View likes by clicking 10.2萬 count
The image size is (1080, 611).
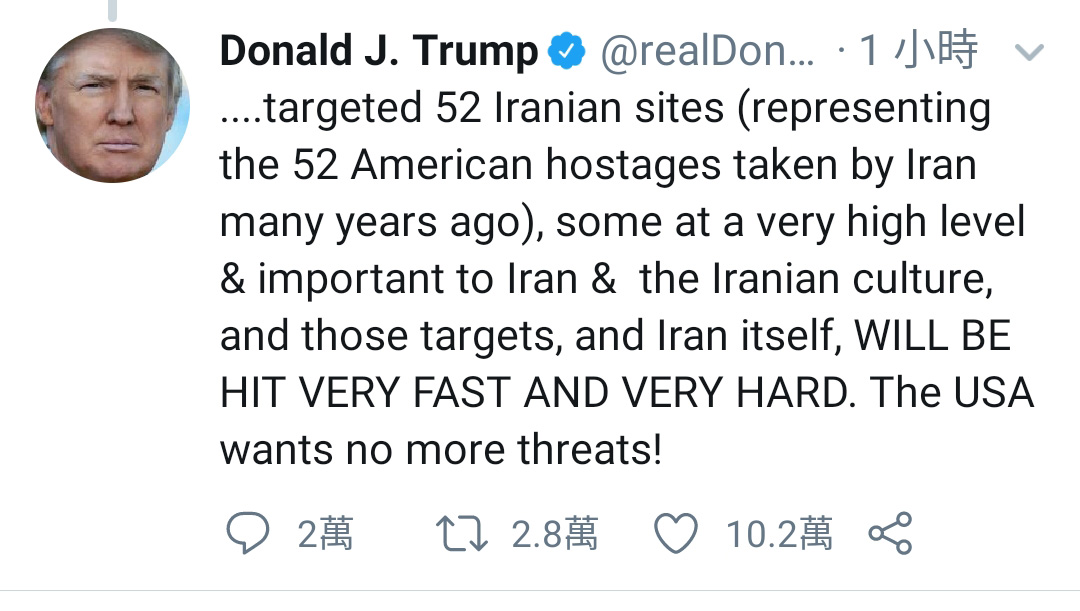point(779,534)
